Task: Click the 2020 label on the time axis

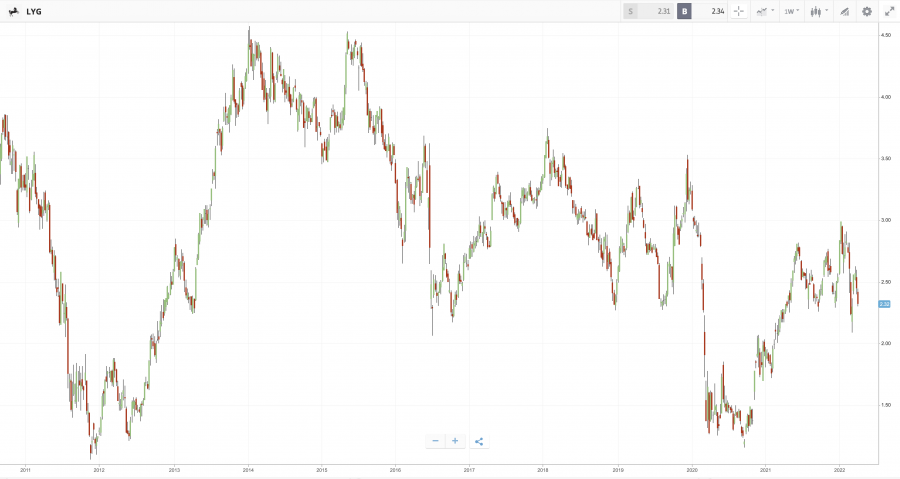Action: pyautogui.click(x=692, y=469)
